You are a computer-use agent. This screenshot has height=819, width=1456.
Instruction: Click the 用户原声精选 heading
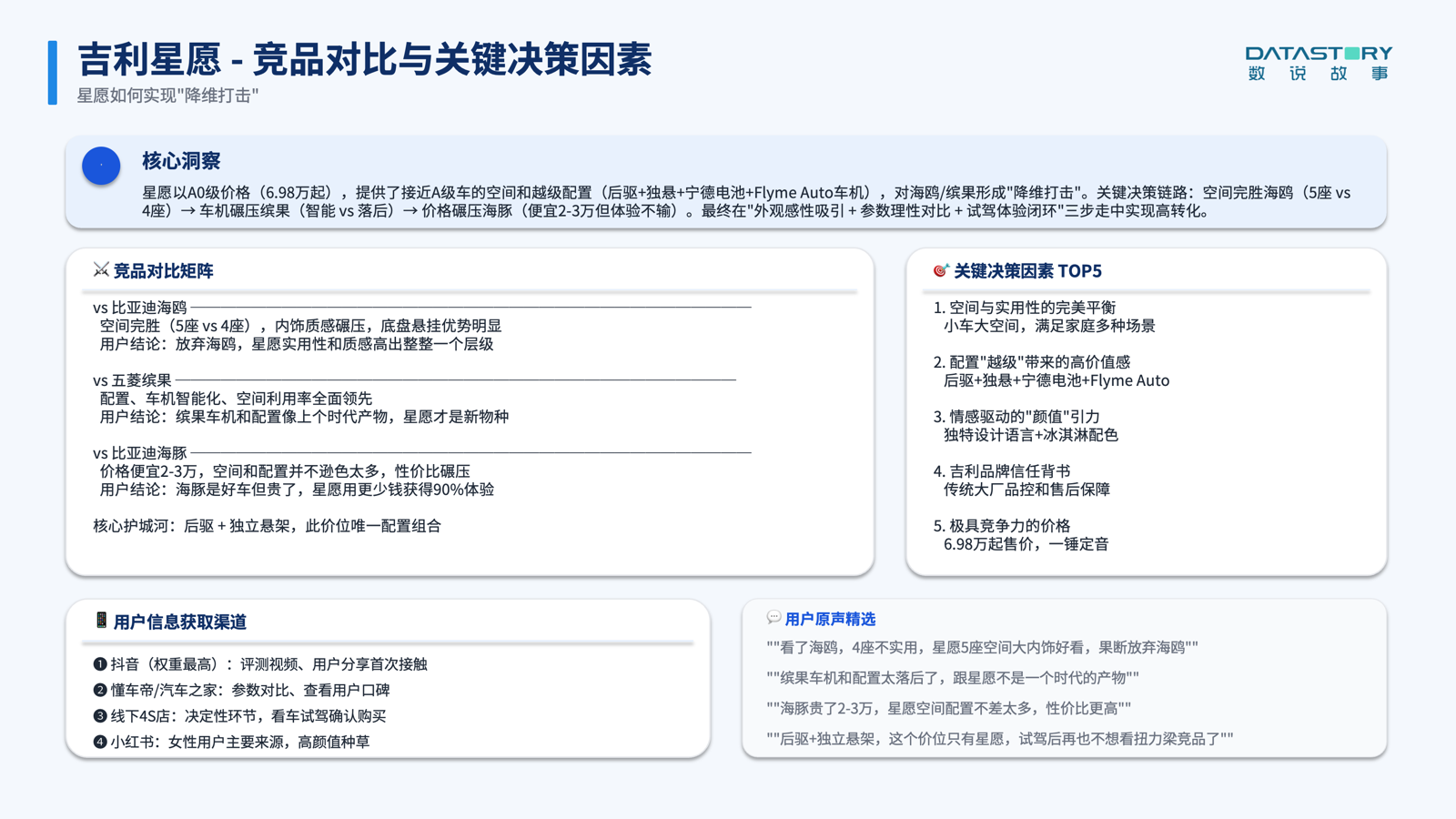[830, 619]
